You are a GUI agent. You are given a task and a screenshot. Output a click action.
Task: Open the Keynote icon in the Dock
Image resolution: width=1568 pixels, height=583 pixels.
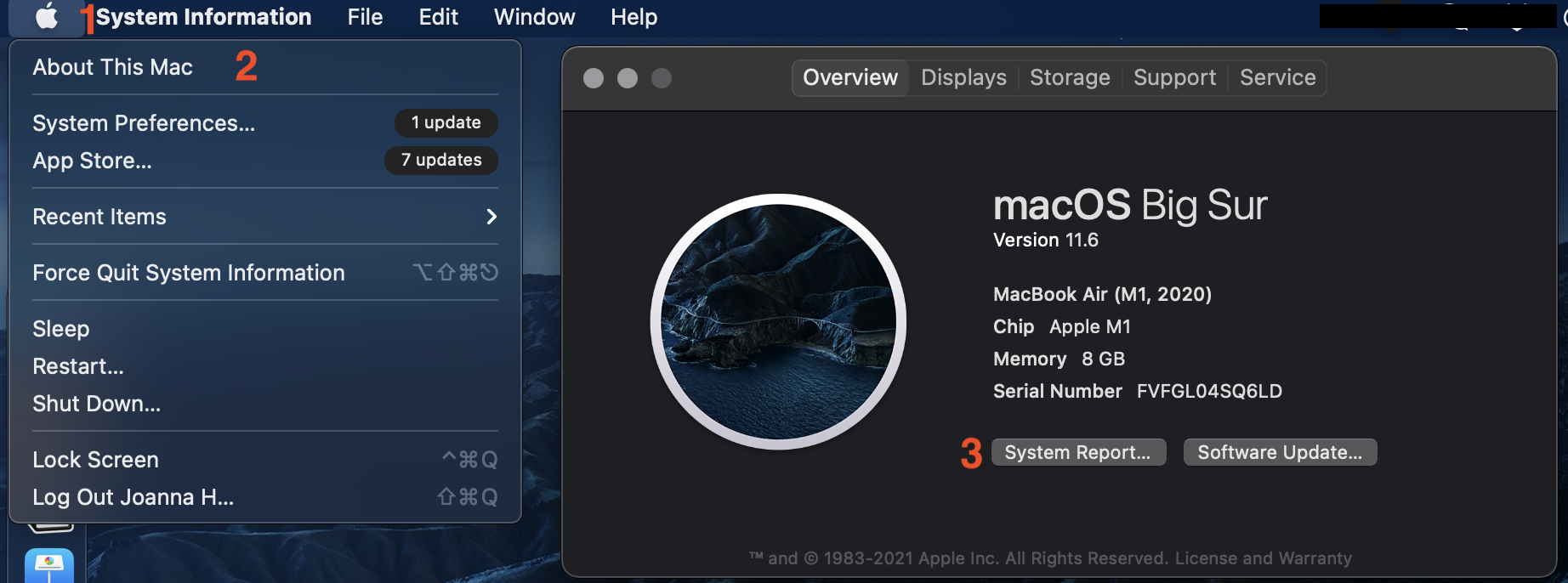pyautogui.click(x=49, y=567)
